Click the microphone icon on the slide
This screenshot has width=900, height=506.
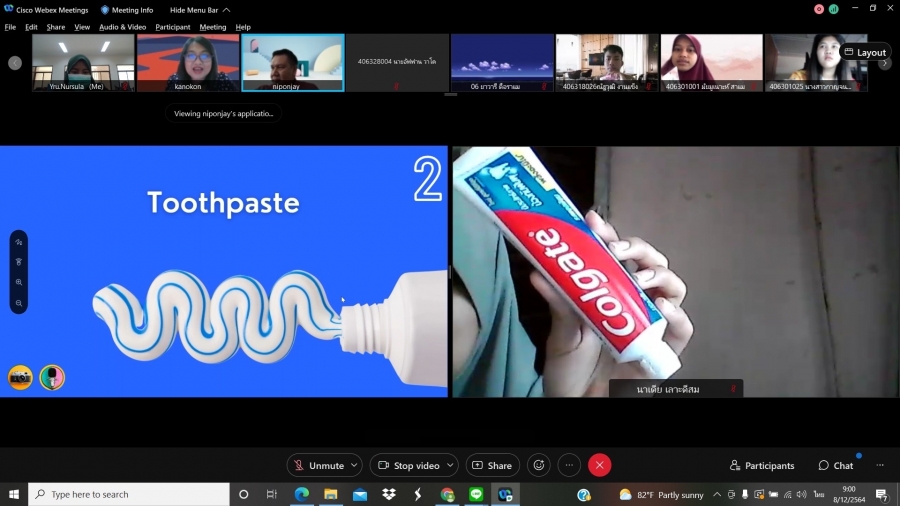click(52, 377)
